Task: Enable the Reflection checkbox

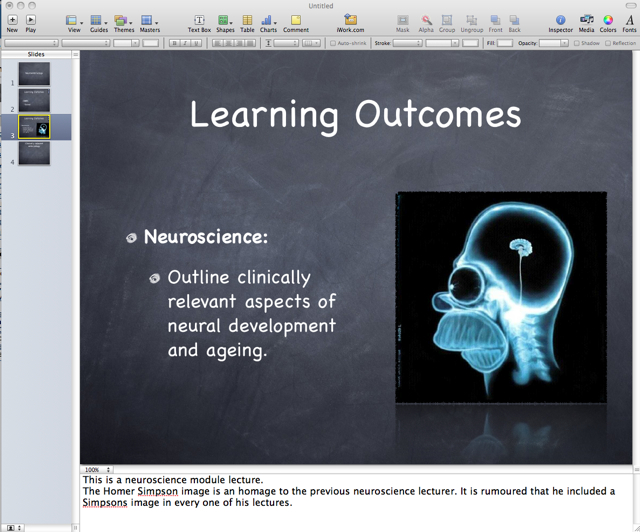Action: pyautogui.click(x=608, y=43)
